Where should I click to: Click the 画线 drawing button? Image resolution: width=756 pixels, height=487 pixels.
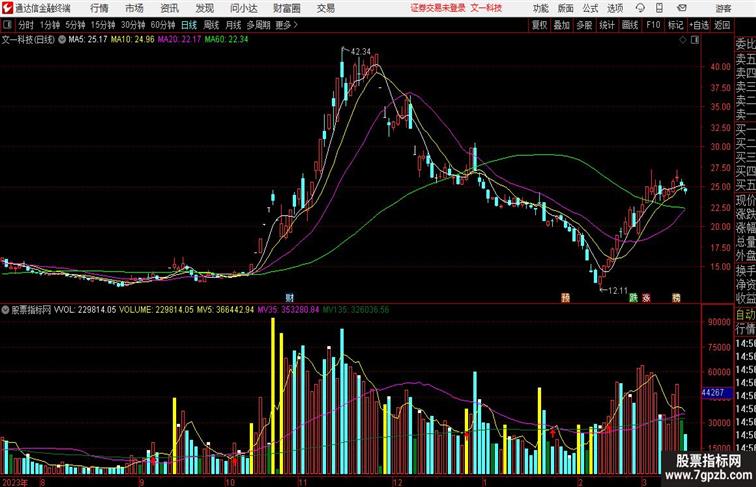tap(630, 25)
